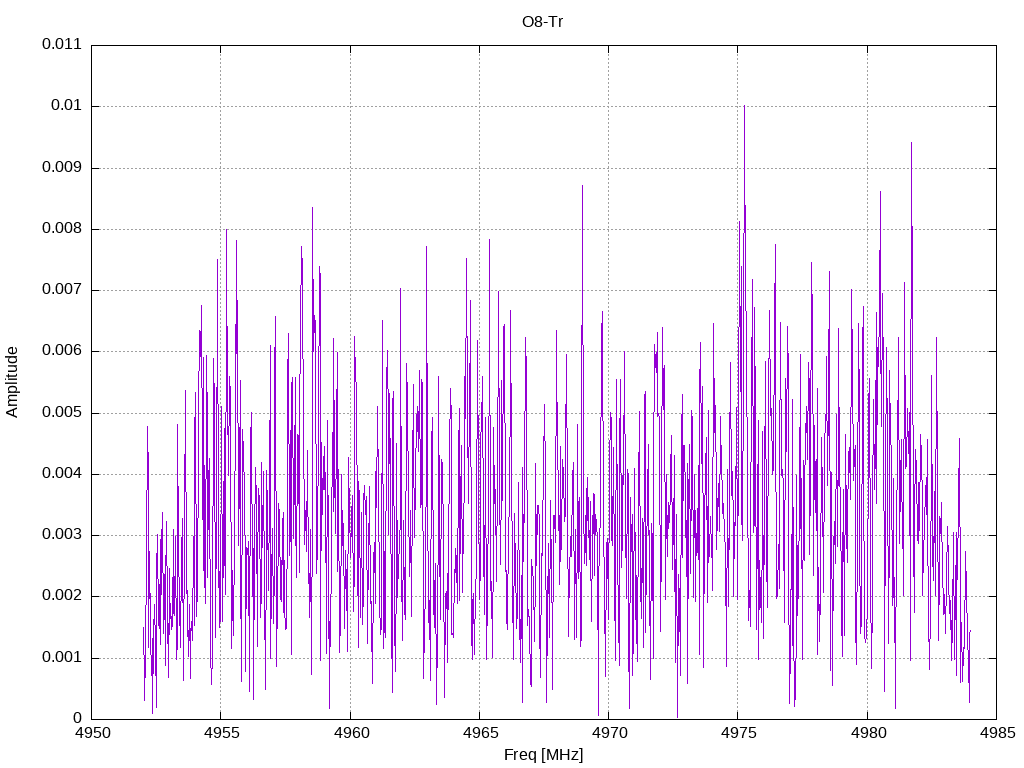Click the Amplitude y-axis label
Viewport: 1024px width, 768px height.
pos(12,382)
